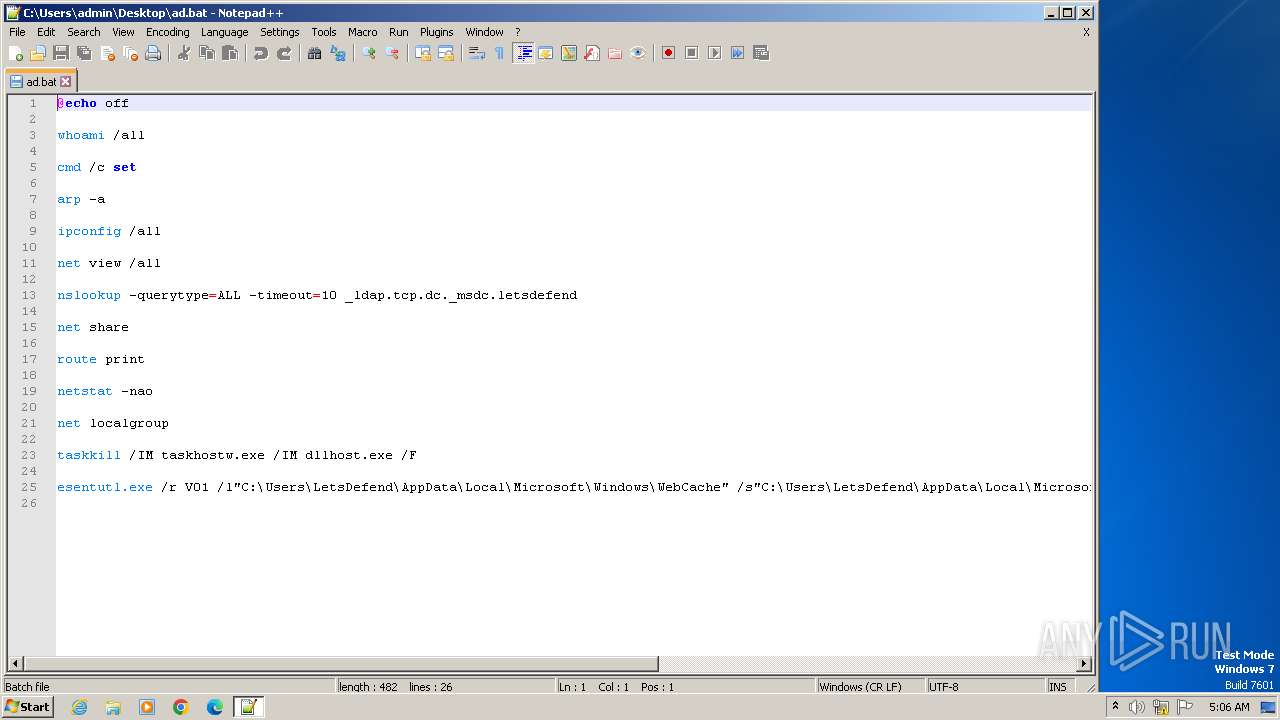Open the Encoding menu

point(167,32)
